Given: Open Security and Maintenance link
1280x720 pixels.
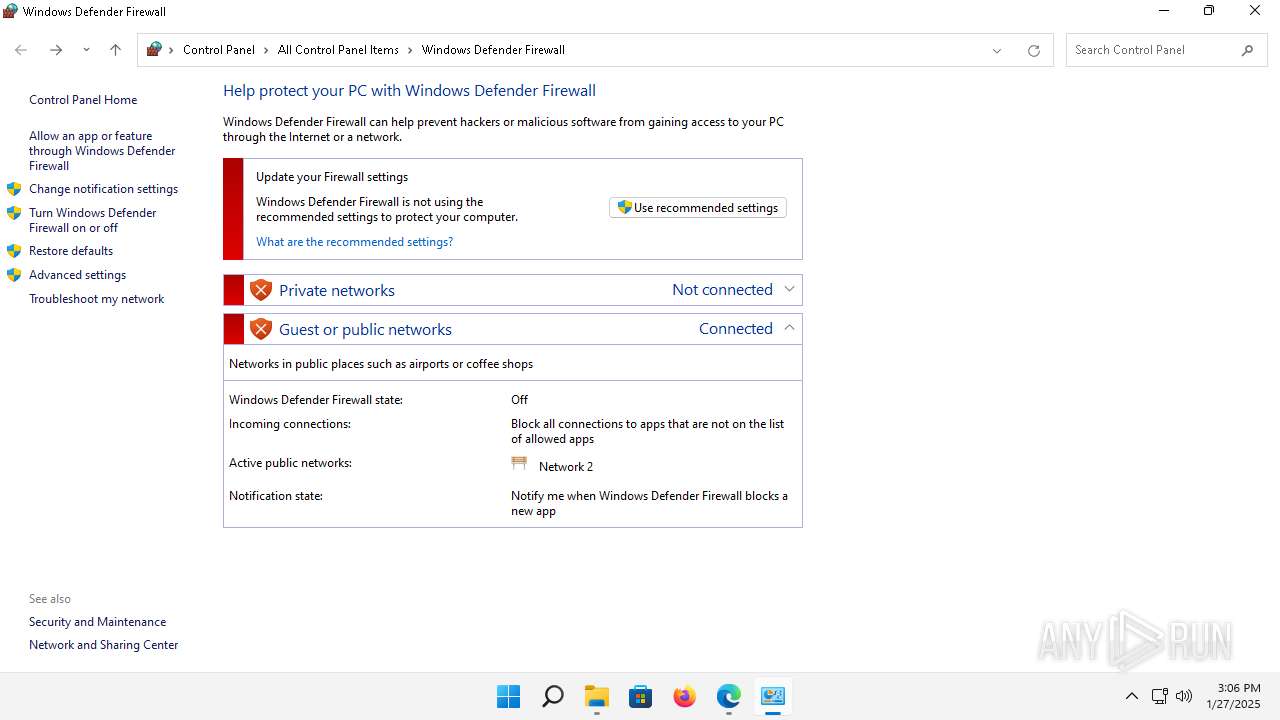Looking at the screenshot, I should [97, 622].
